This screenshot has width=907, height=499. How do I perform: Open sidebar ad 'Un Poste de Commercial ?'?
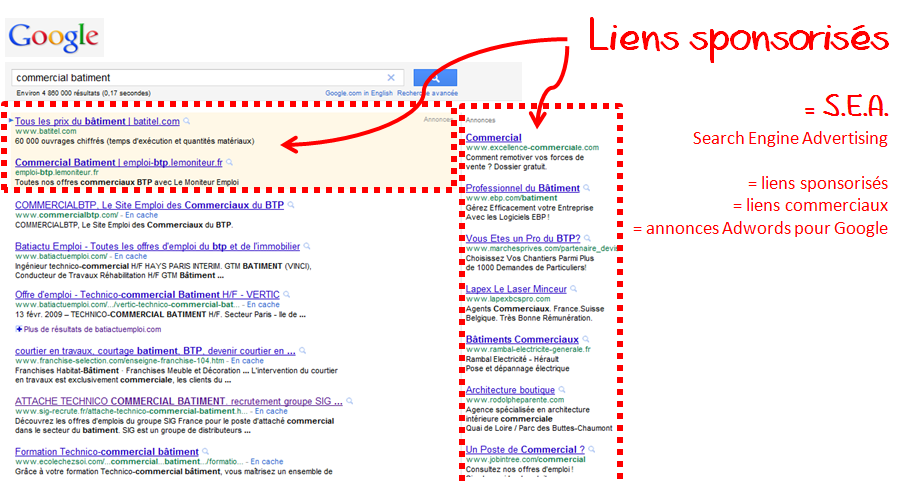point(525,450)
